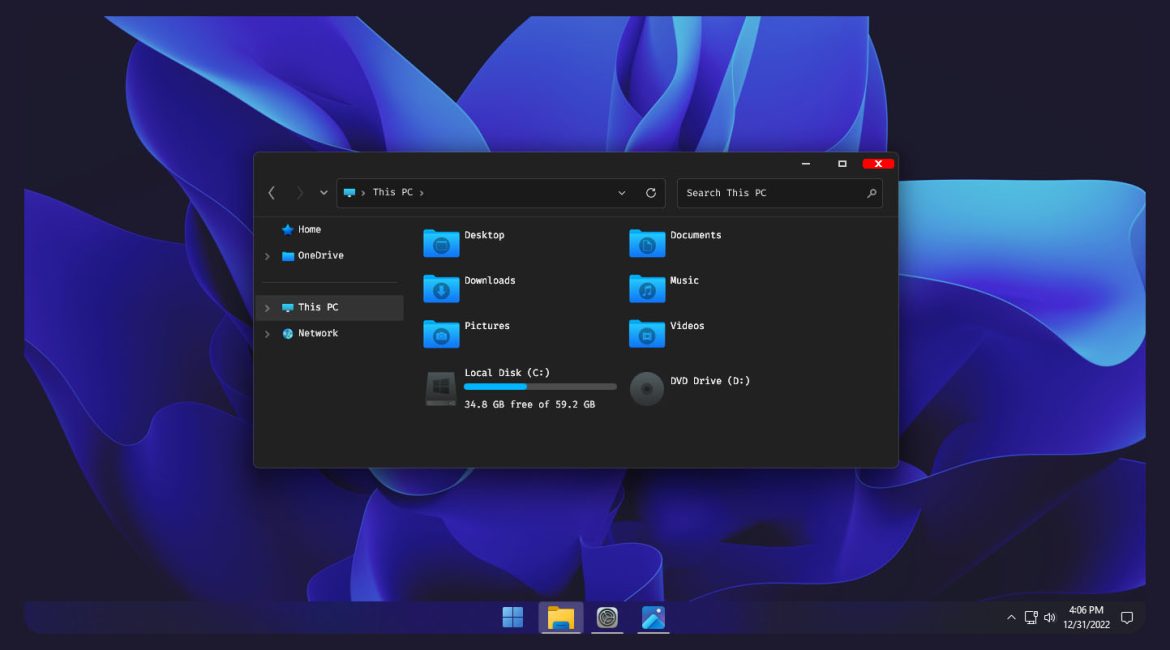Screen dimensions: 1170x650
Task: Click the This PC monitor icon in sidebar
Action: pyautogui.click(x=287, y=307)
